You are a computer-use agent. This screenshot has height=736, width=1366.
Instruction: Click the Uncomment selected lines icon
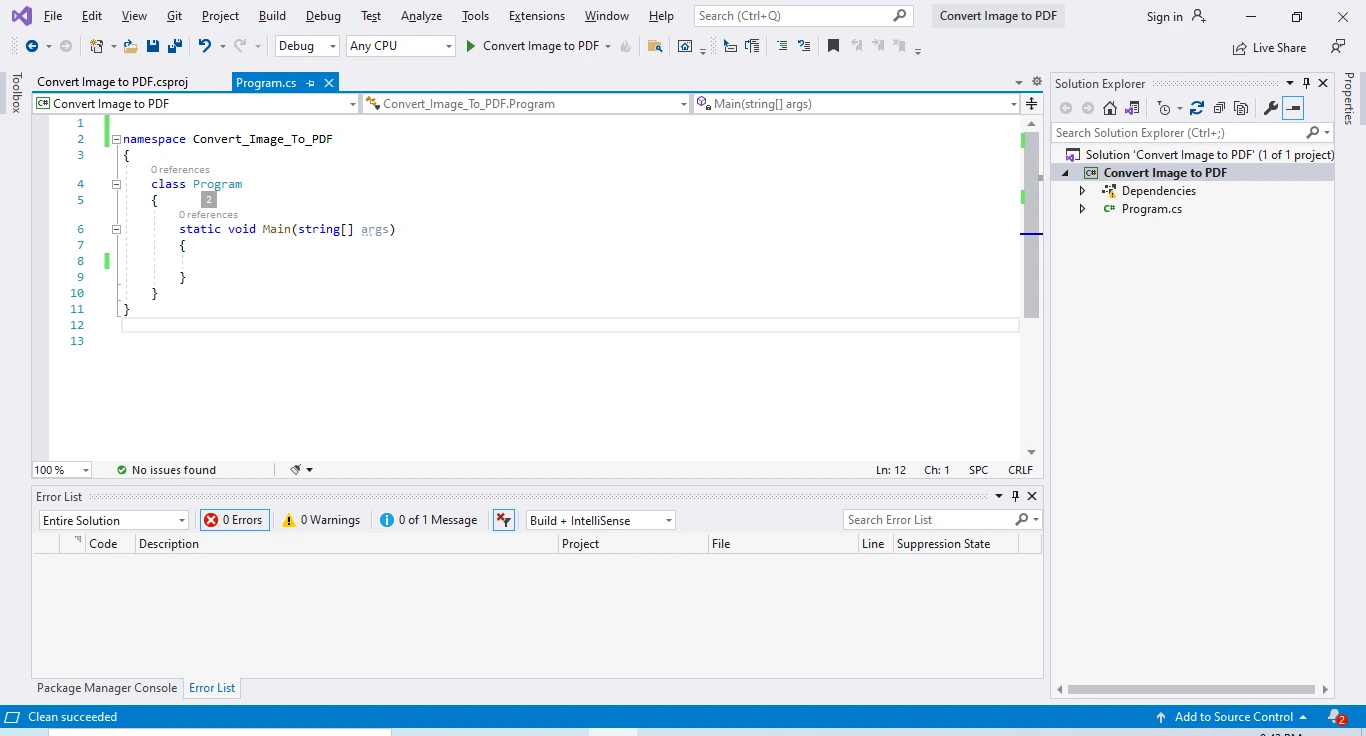[x=804, y=46]
